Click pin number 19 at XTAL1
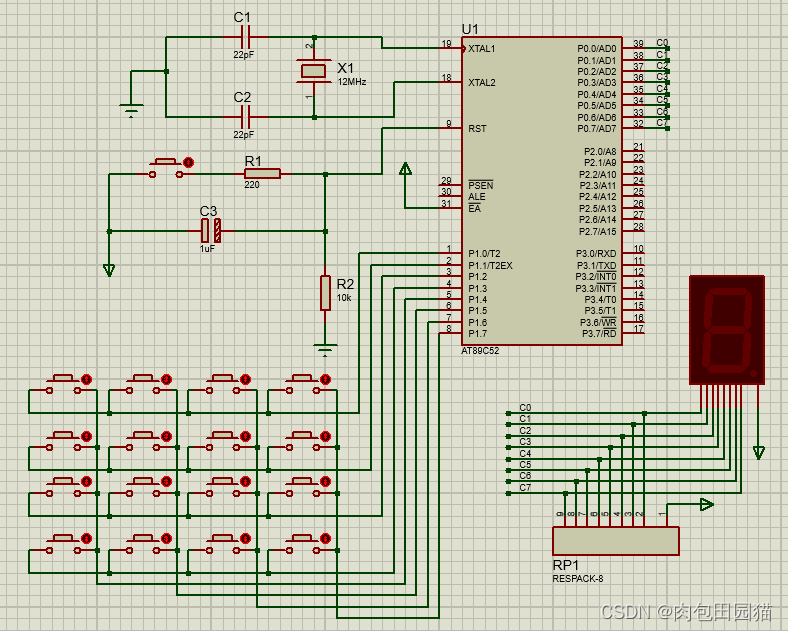The height and width of the screenshot is (631, 788). 446,44
